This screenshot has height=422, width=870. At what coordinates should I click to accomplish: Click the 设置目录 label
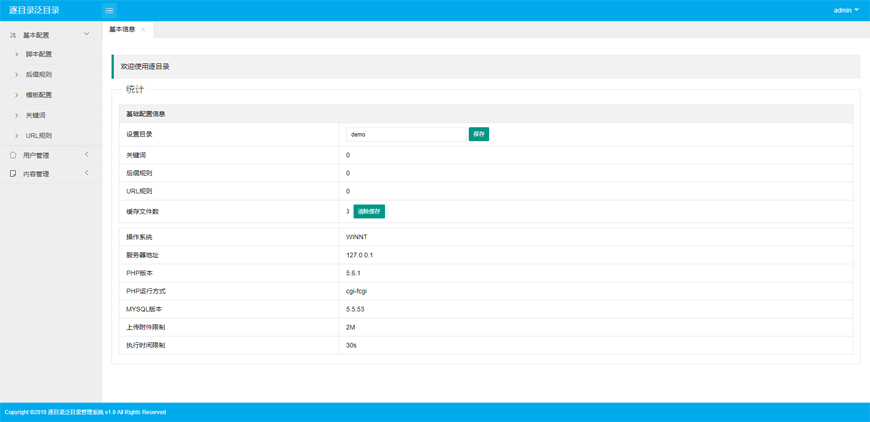click(139, 134)
